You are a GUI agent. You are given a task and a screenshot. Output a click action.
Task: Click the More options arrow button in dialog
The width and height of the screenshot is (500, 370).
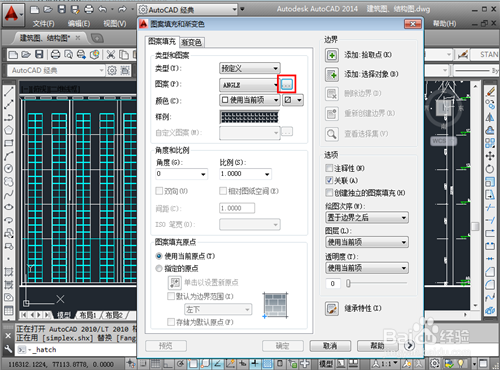click(x=410, y=346)
